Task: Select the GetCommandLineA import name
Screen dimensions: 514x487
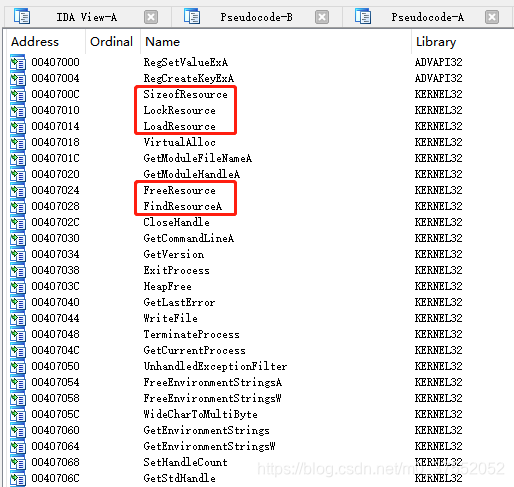Action: pos(189,238)
